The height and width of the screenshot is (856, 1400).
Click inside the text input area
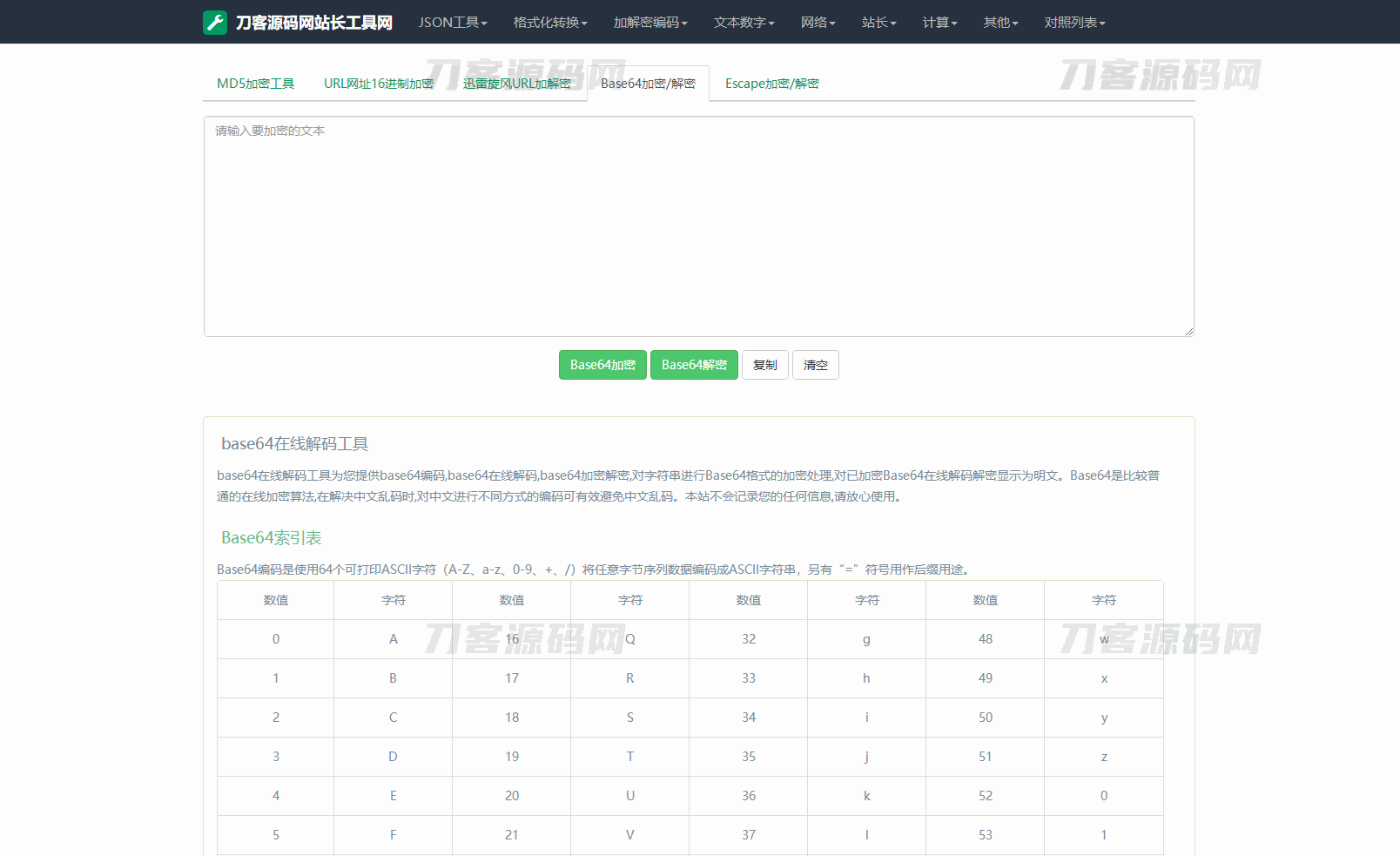point(698,226)
